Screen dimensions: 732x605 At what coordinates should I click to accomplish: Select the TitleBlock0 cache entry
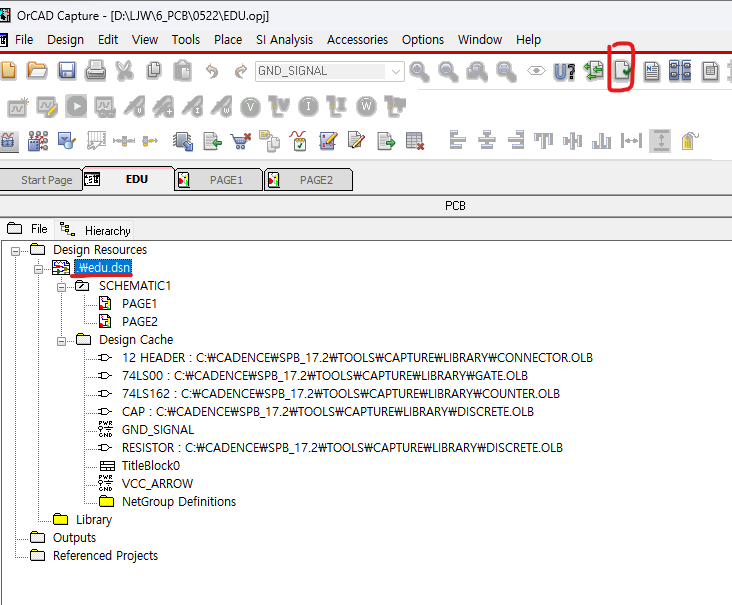(151, 465)
